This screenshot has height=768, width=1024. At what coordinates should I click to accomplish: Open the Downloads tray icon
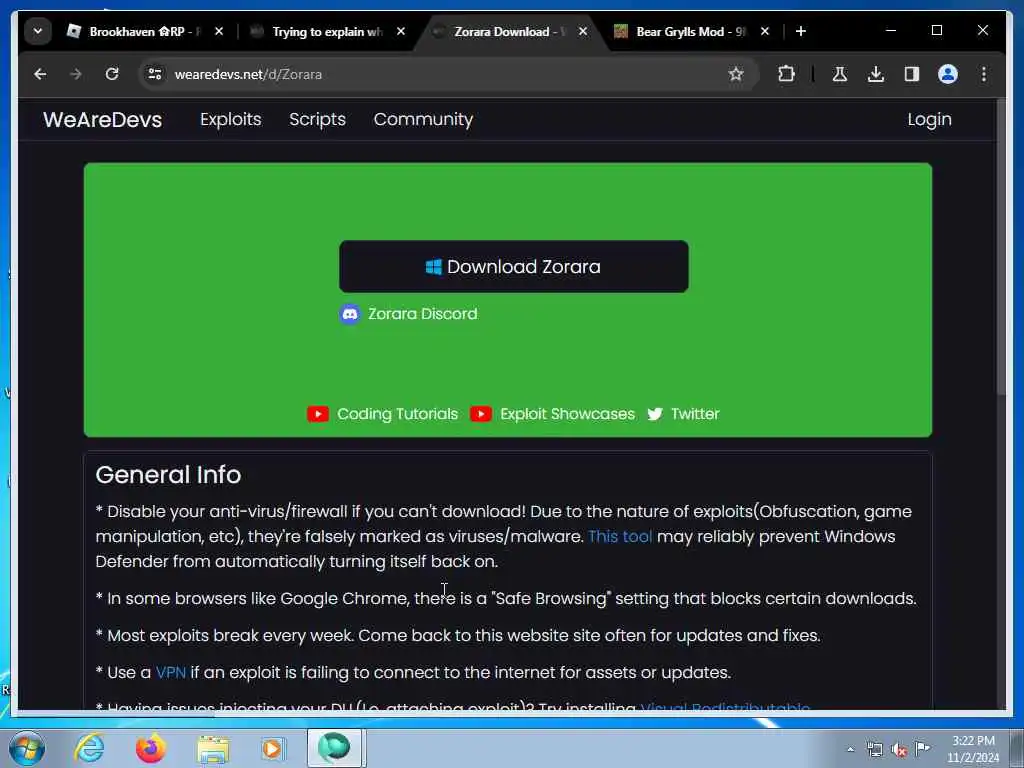[876, 74]
